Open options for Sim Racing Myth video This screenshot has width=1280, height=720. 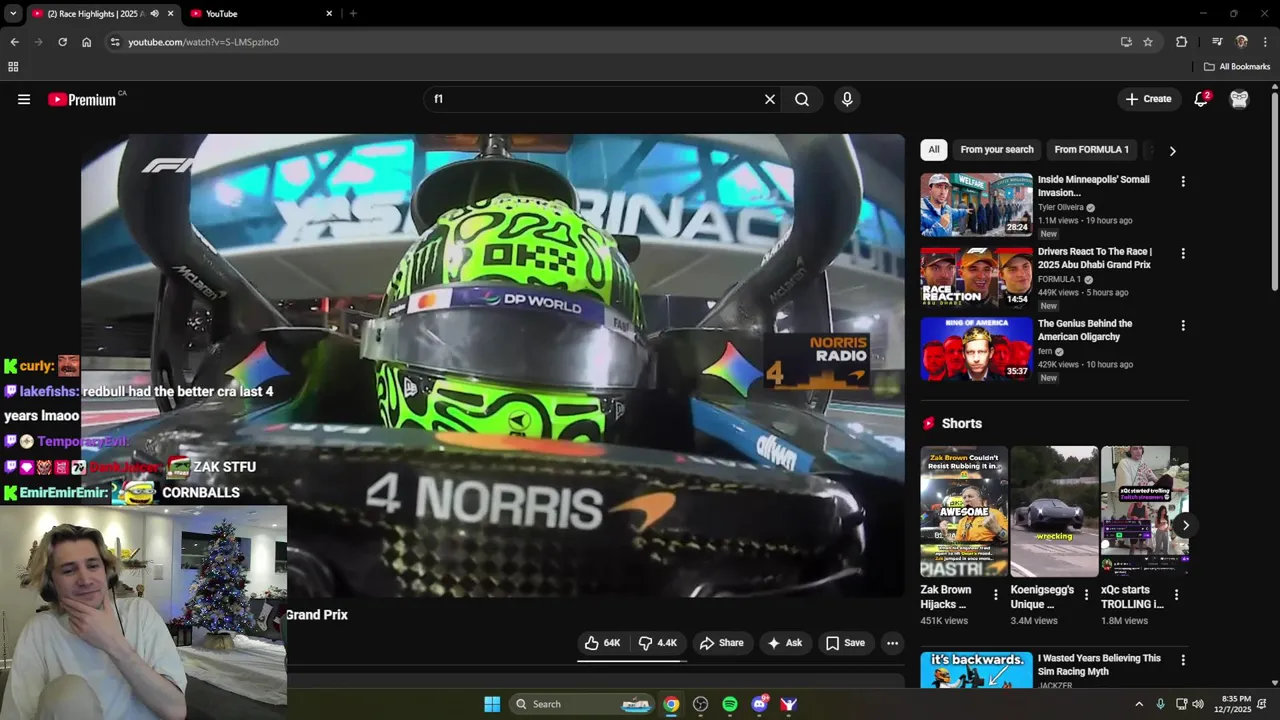pyautogui.click(x=1183, y=661)
